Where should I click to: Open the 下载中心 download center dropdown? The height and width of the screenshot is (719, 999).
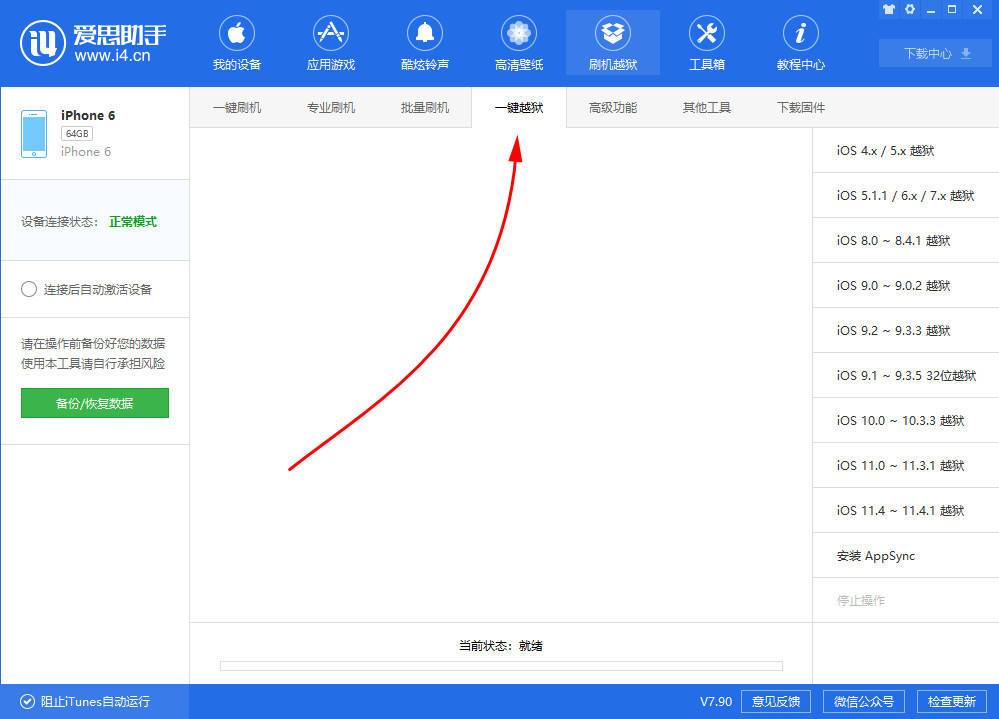pyautogui.click(x=934, y=53)
